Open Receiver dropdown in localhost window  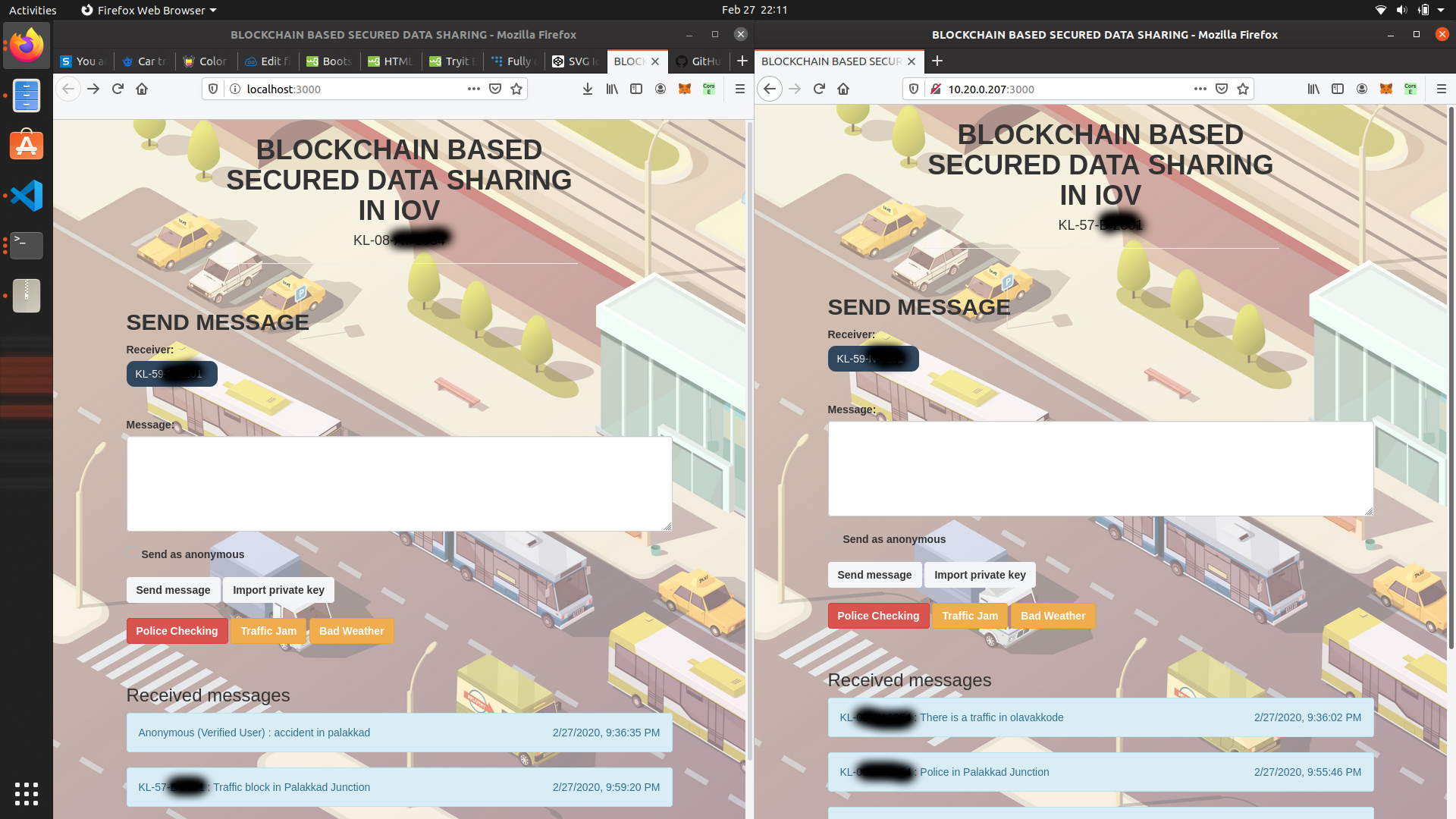171,374
